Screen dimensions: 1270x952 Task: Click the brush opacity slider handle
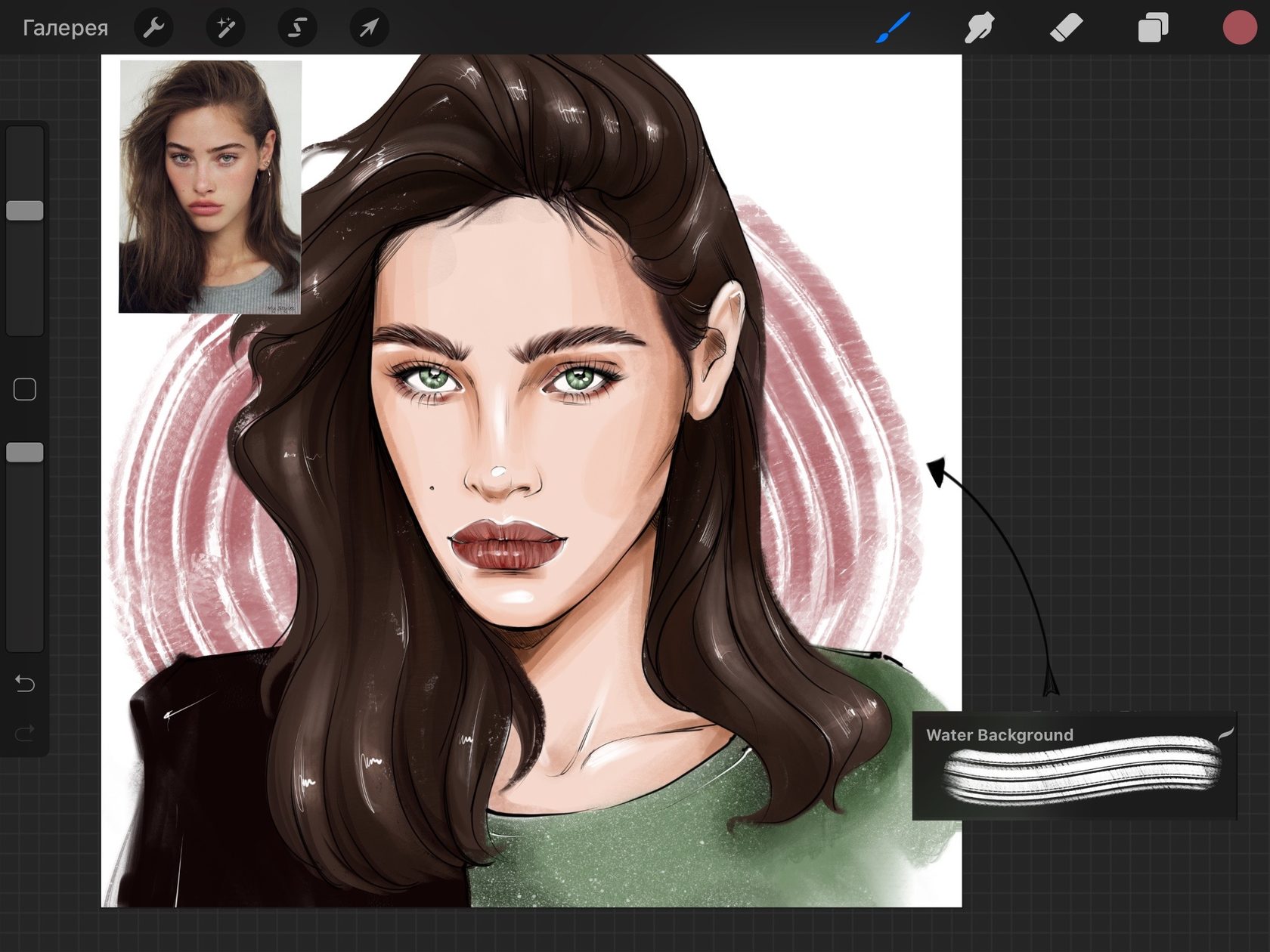[x=25, y=453]
